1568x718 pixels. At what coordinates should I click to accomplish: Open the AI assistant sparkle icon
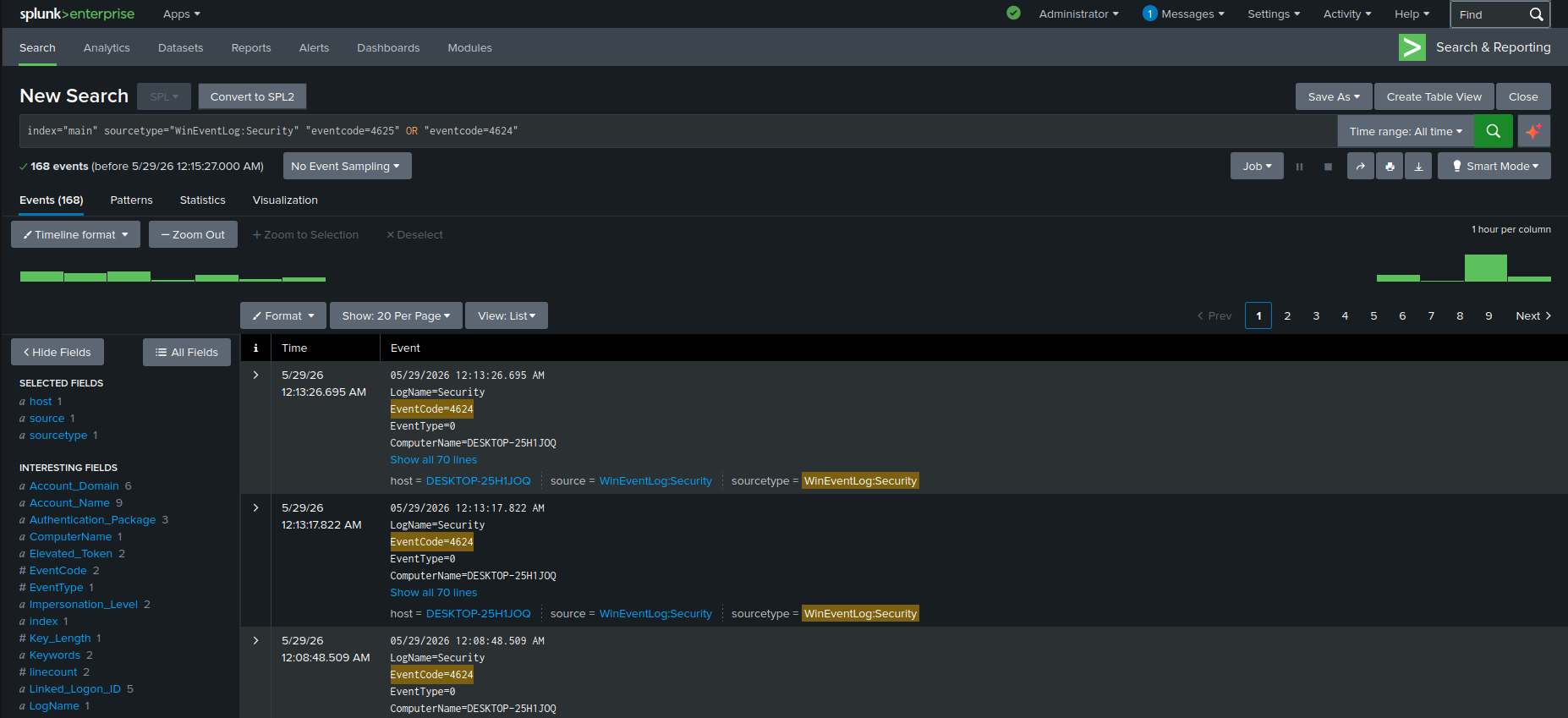tap(1533, 131)
